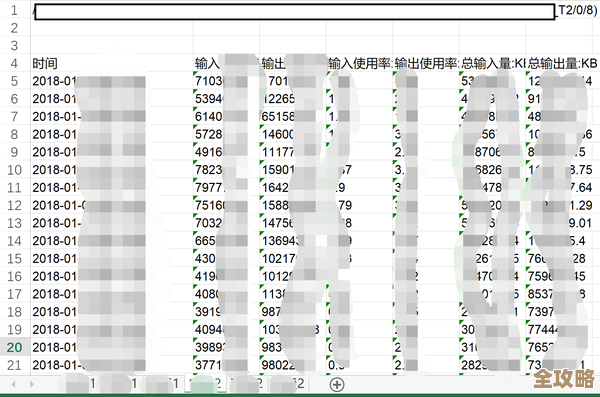The image size is (600, 397).
Task: Select row header 5
Action: pyautogui.click(x=15, y=81)
